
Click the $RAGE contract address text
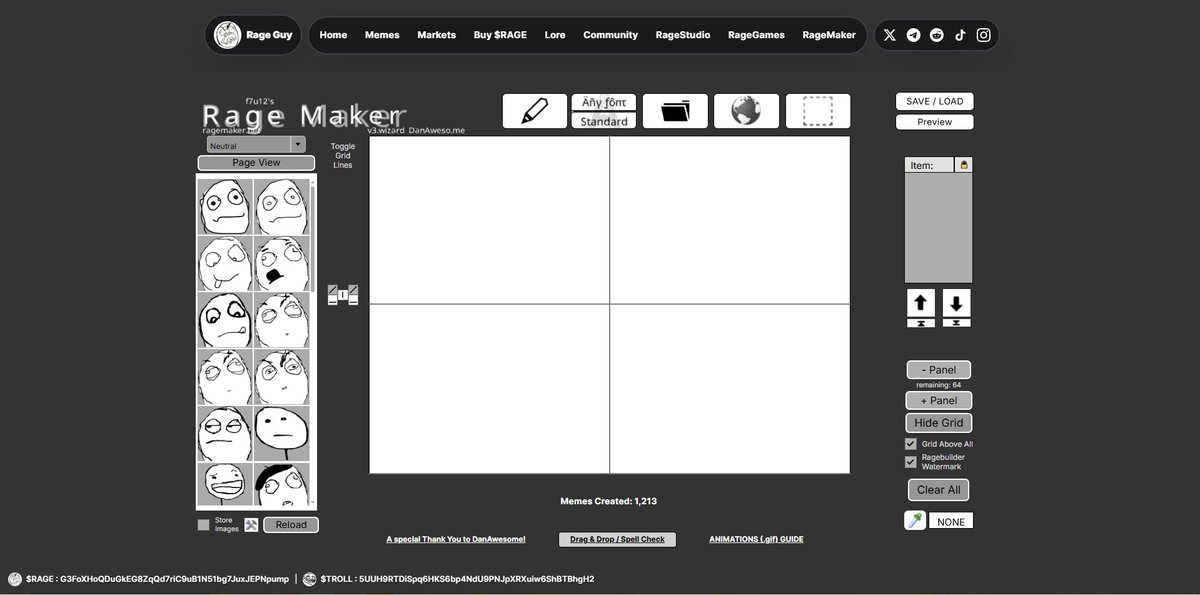click(x=174, y=579)
